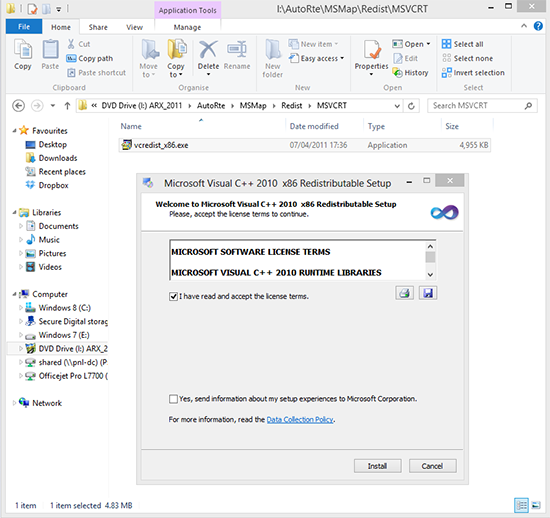Switch to the Share ribbon tab
Viewport: 550px width, 518px height.
point(98,27)
